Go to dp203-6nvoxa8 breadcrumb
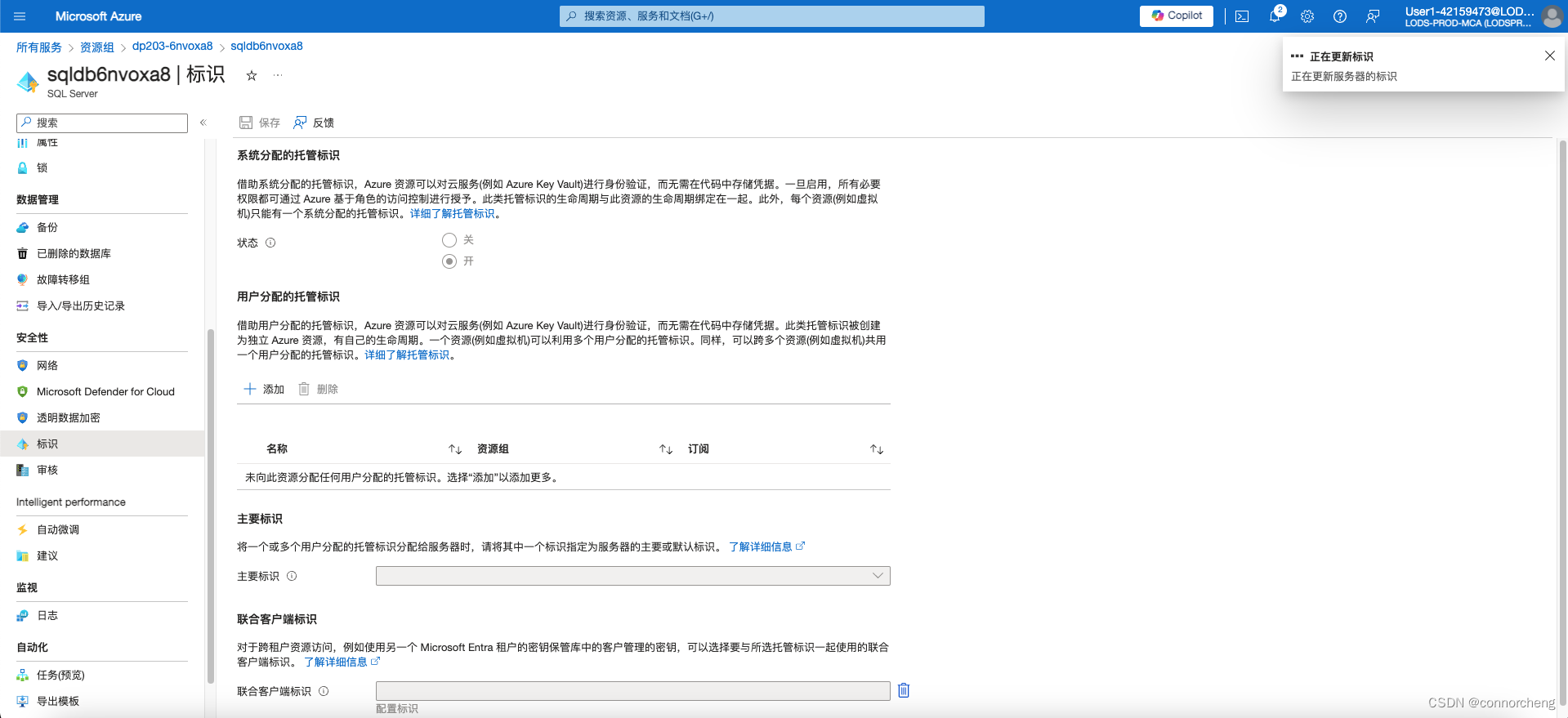The height and width of the screenshot is (718, 1568). coord(172,47)
